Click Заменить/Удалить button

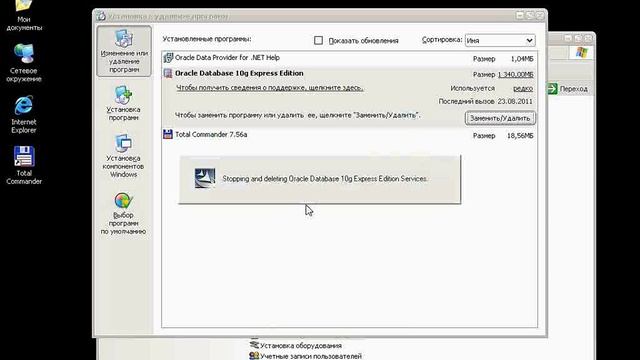click(500, 118)
